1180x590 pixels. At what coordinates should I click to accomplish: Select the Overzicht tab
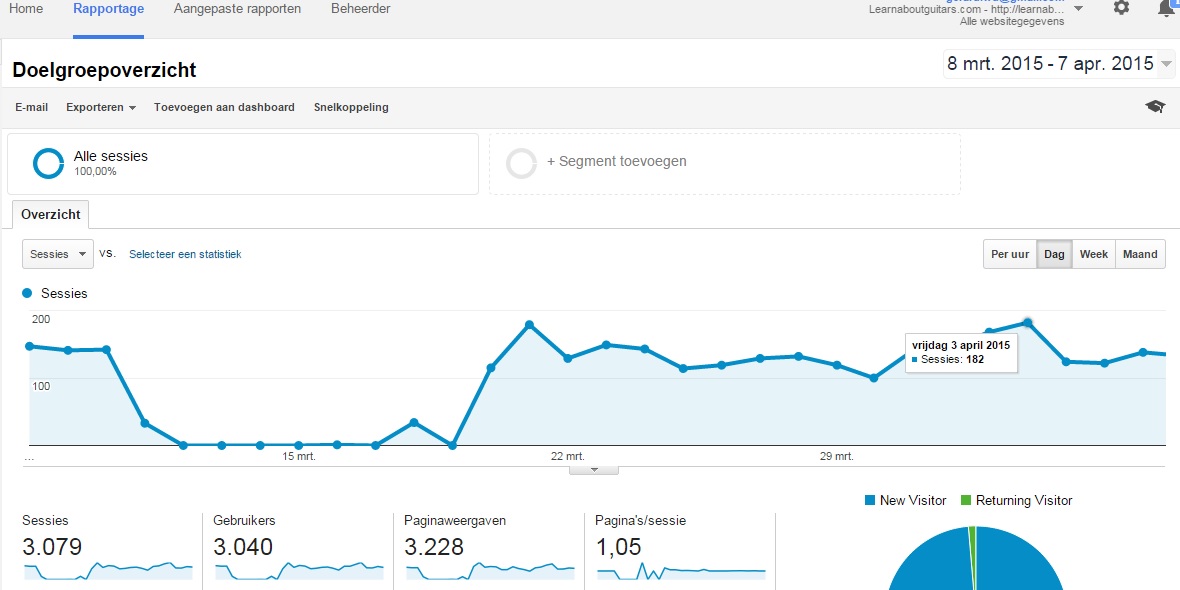pos(50,214)
